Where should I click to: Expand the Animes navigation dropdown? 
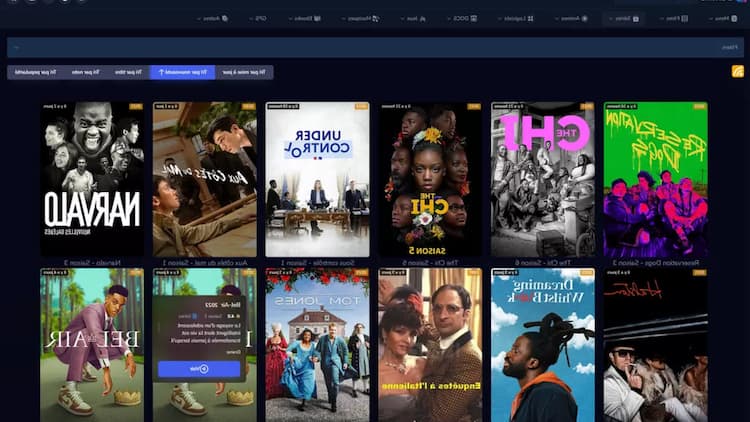tap(572, 19)
